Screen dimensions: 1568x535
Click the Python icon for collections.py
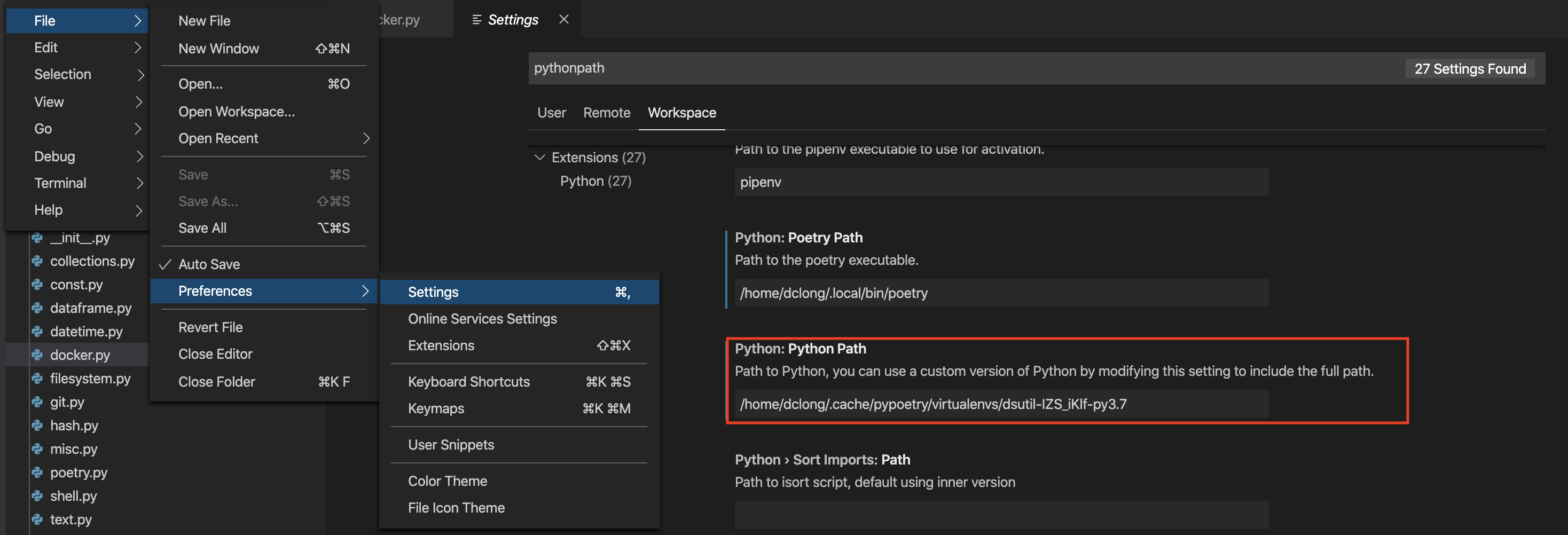click(38, 261)
